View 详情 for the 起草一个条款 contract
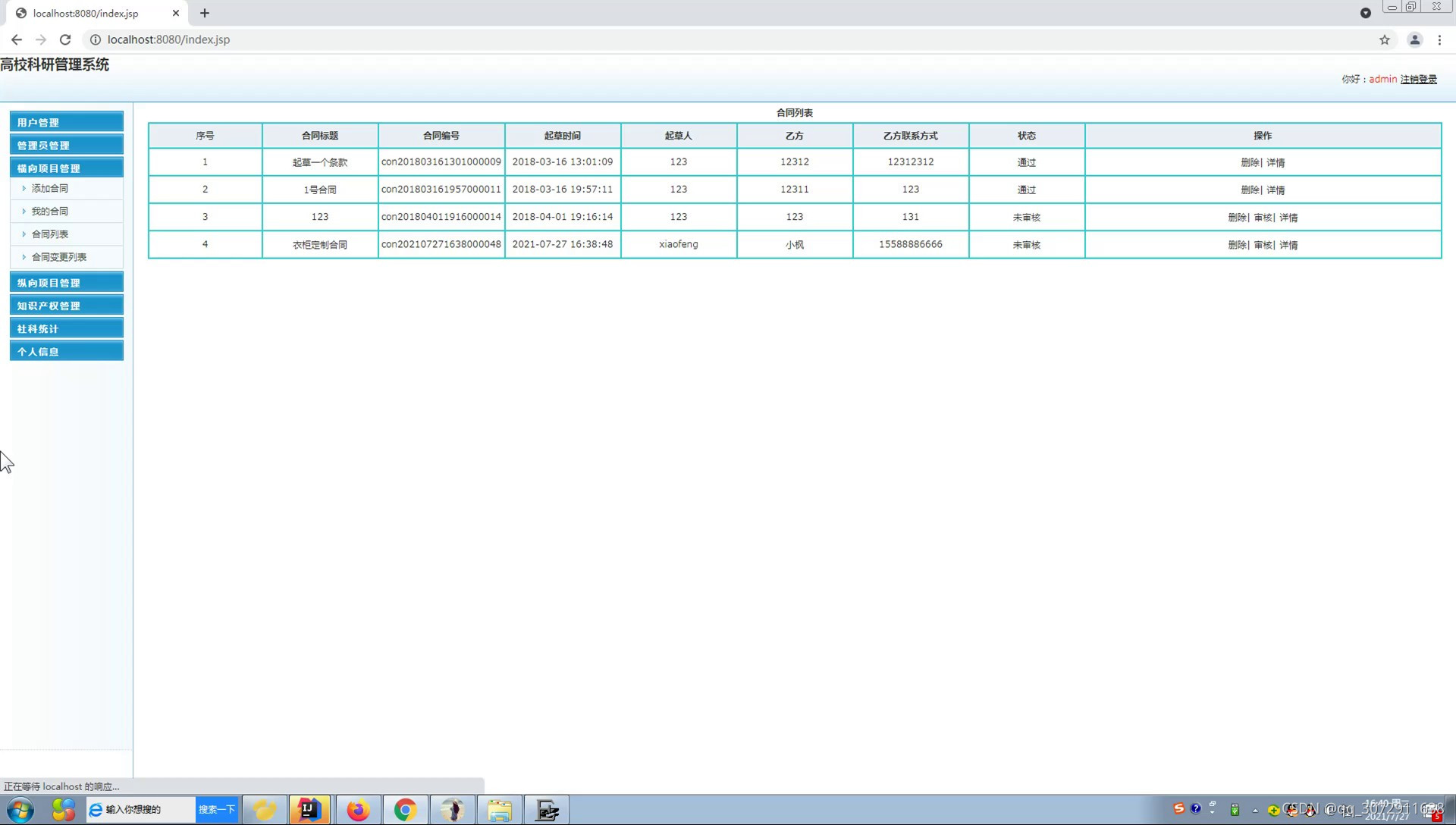Viewport: 1456px width, 825px height. coord(1276,162)
